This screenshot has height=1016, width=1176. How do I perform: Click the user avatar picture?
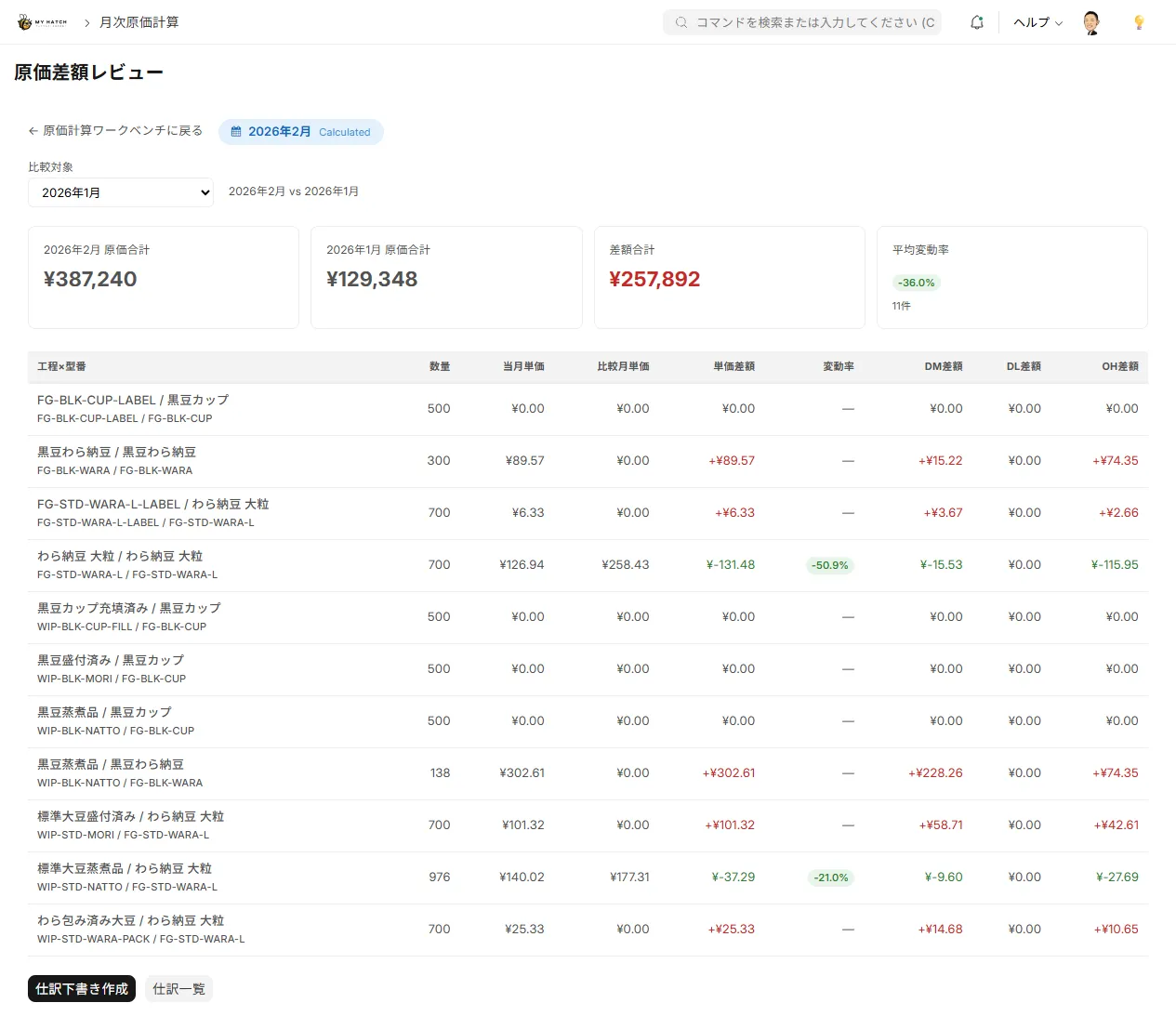coord(1091,22)
